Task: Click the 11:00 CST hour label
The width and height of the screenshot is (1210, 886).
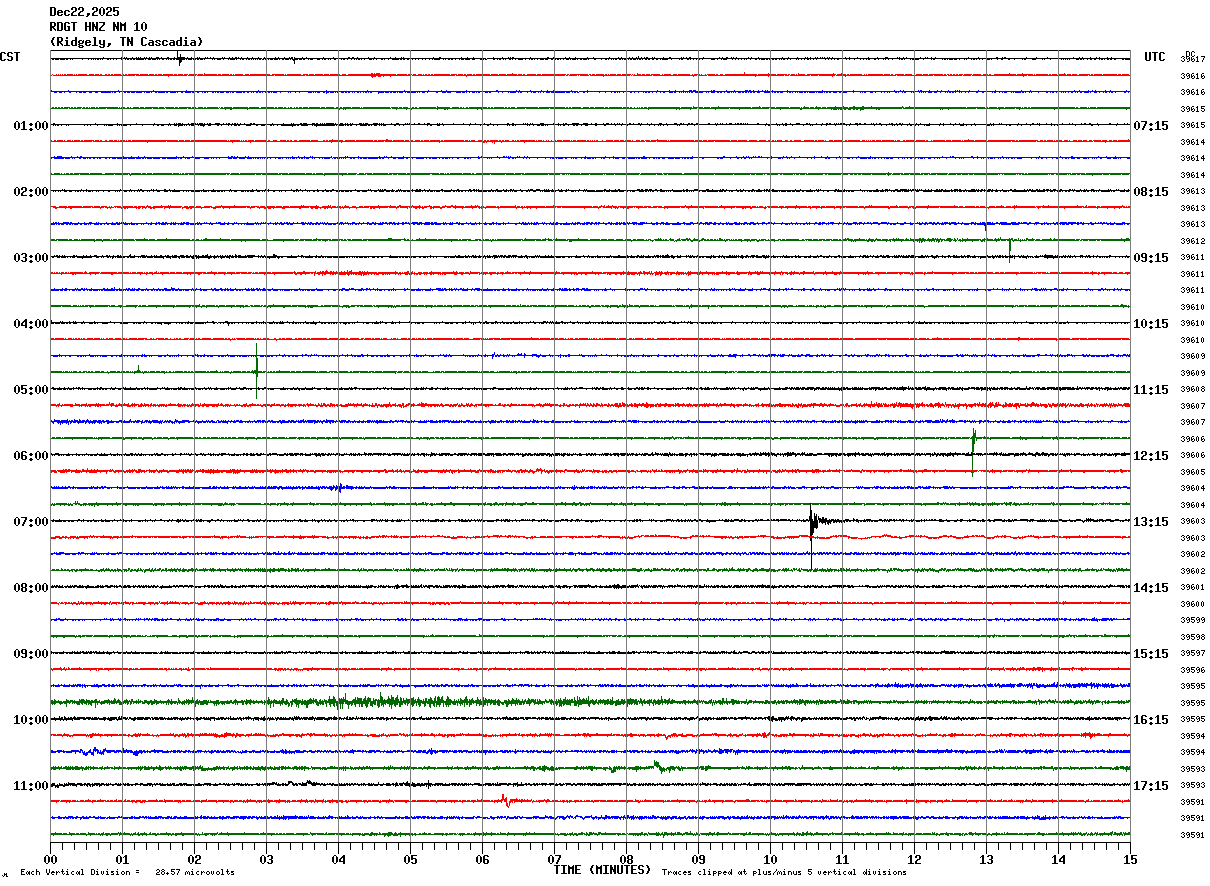Action: [x=30, y=786]
